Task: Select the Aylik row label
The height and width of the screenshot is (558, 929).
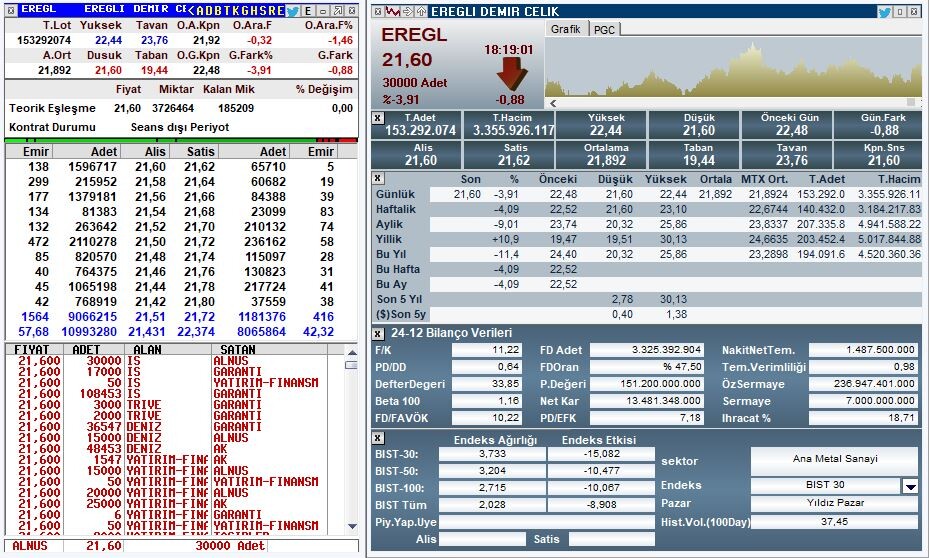Action: (x=389, y=224)
